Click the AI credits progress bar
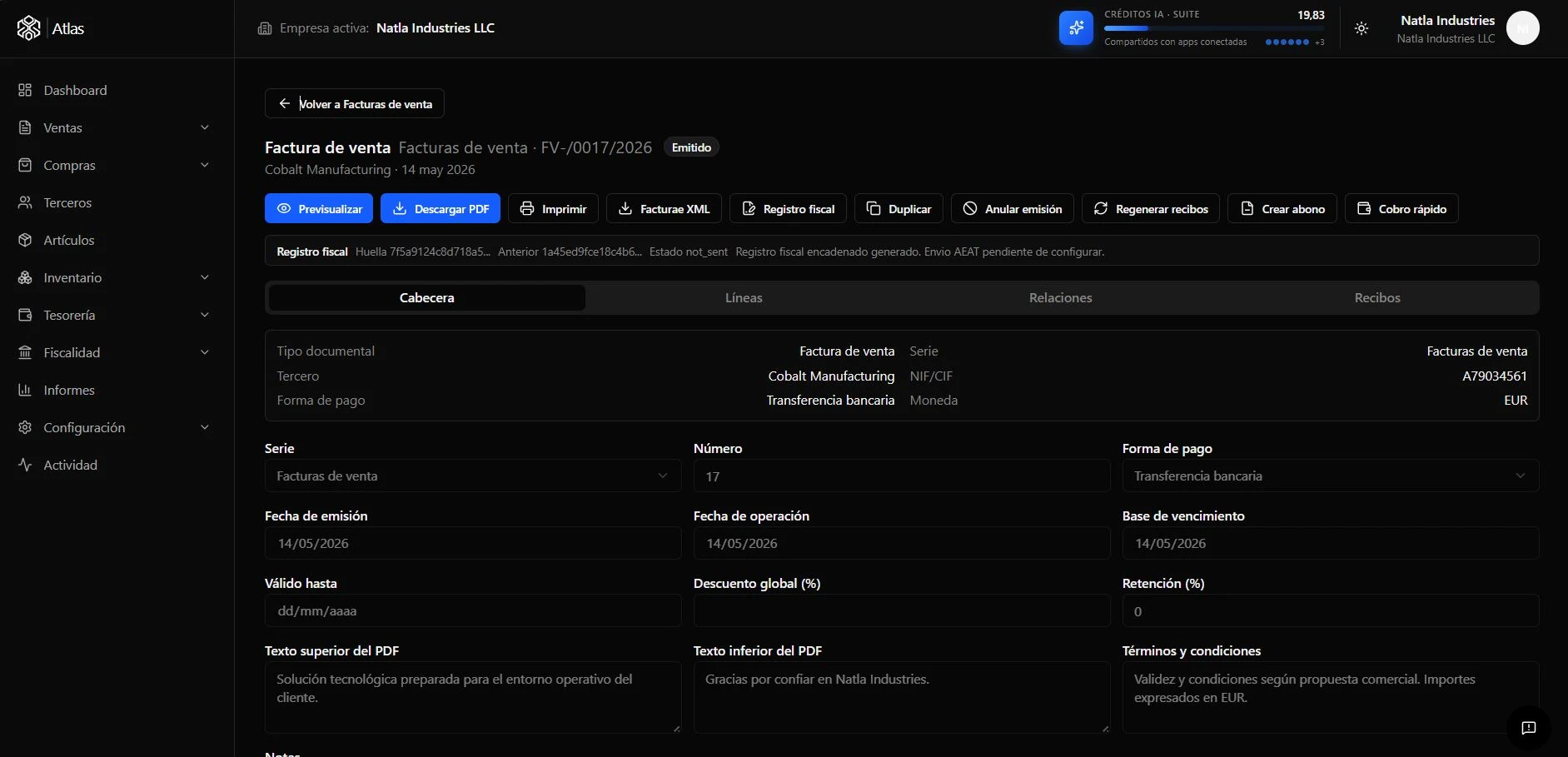This screenshot has height=757, width=1568. tap(1214, 28)
